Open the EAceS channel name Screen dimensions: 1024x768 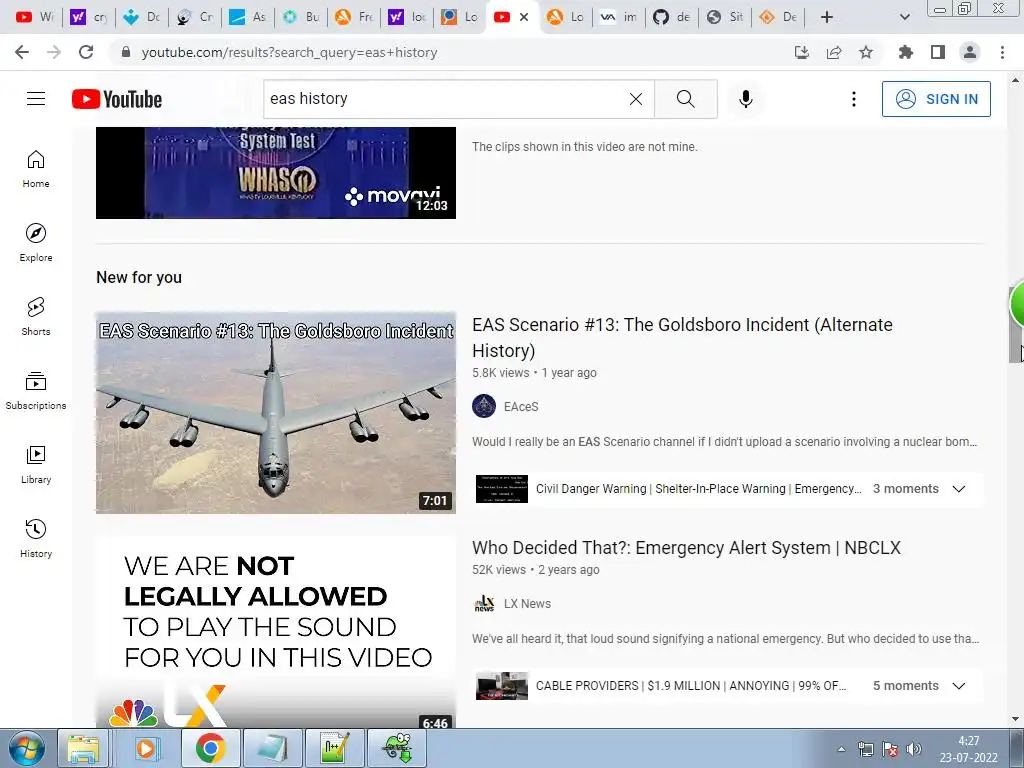(521, 406)
